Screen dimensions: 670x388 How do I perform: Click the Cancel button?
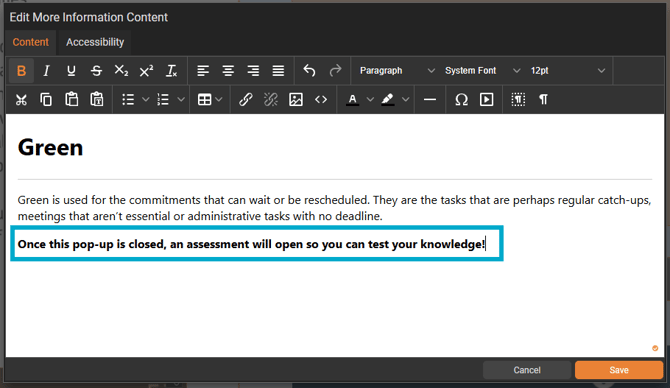527,370
